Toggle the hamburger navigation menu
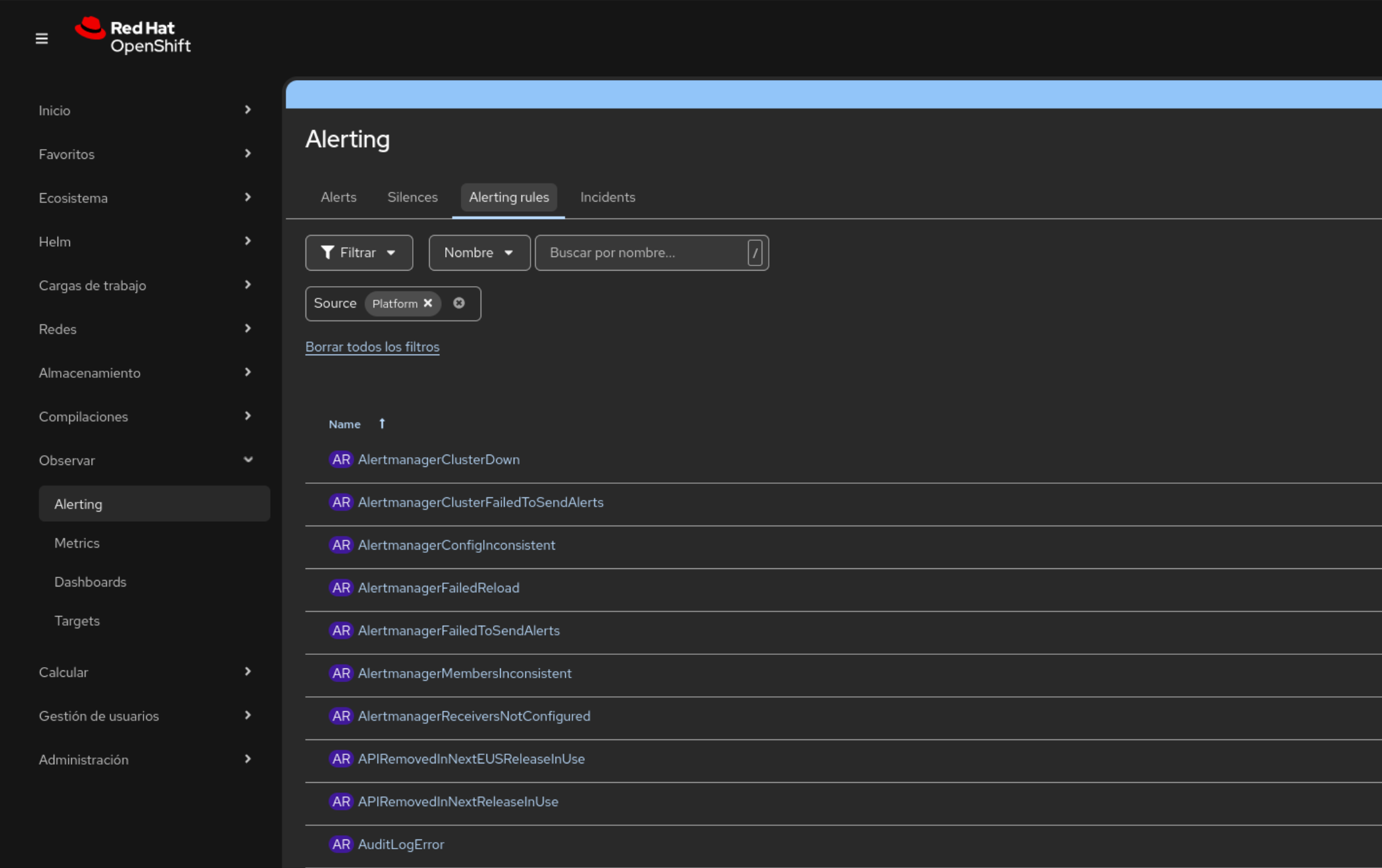Image resolution: width=1382 pixels, height=868 pixels. 41,39
